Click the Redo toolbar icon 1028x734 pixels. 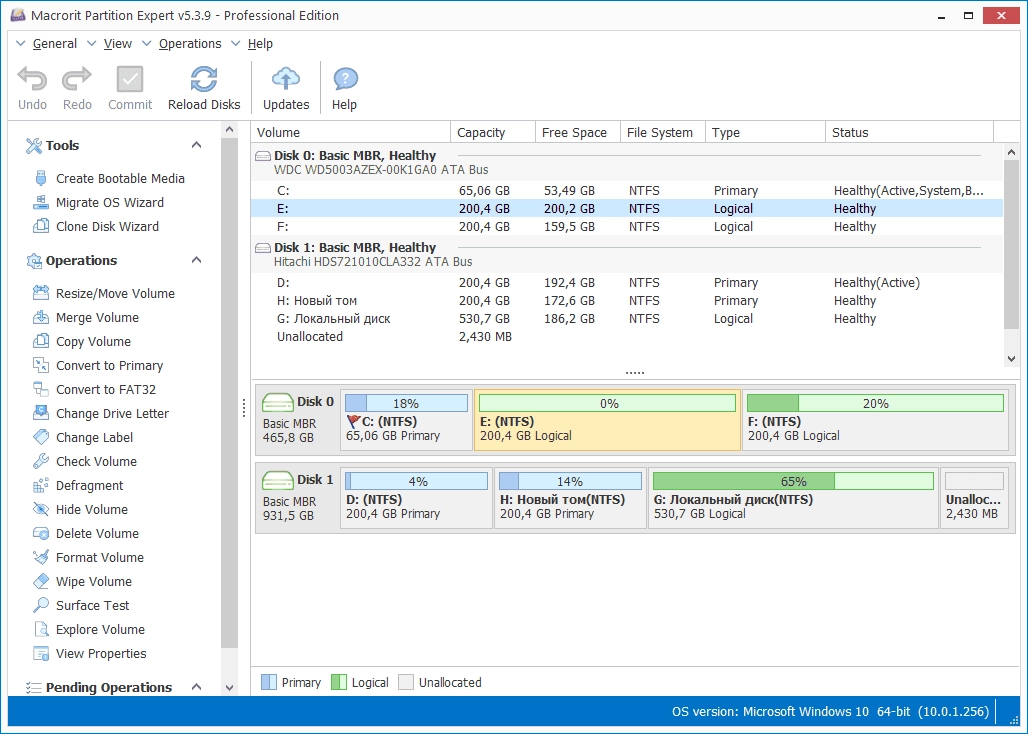pyautogui.click(x=77, y=79)
